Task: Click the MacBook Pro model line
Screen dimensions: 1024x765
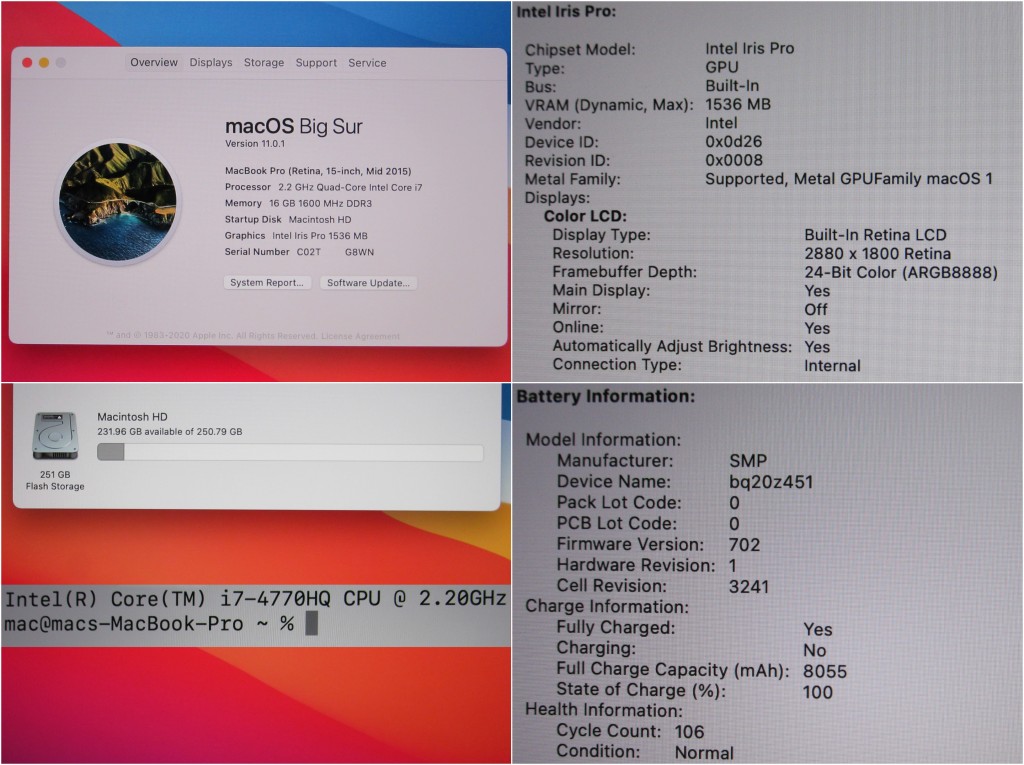Action: pyautogui.click(x=318, y=171)
